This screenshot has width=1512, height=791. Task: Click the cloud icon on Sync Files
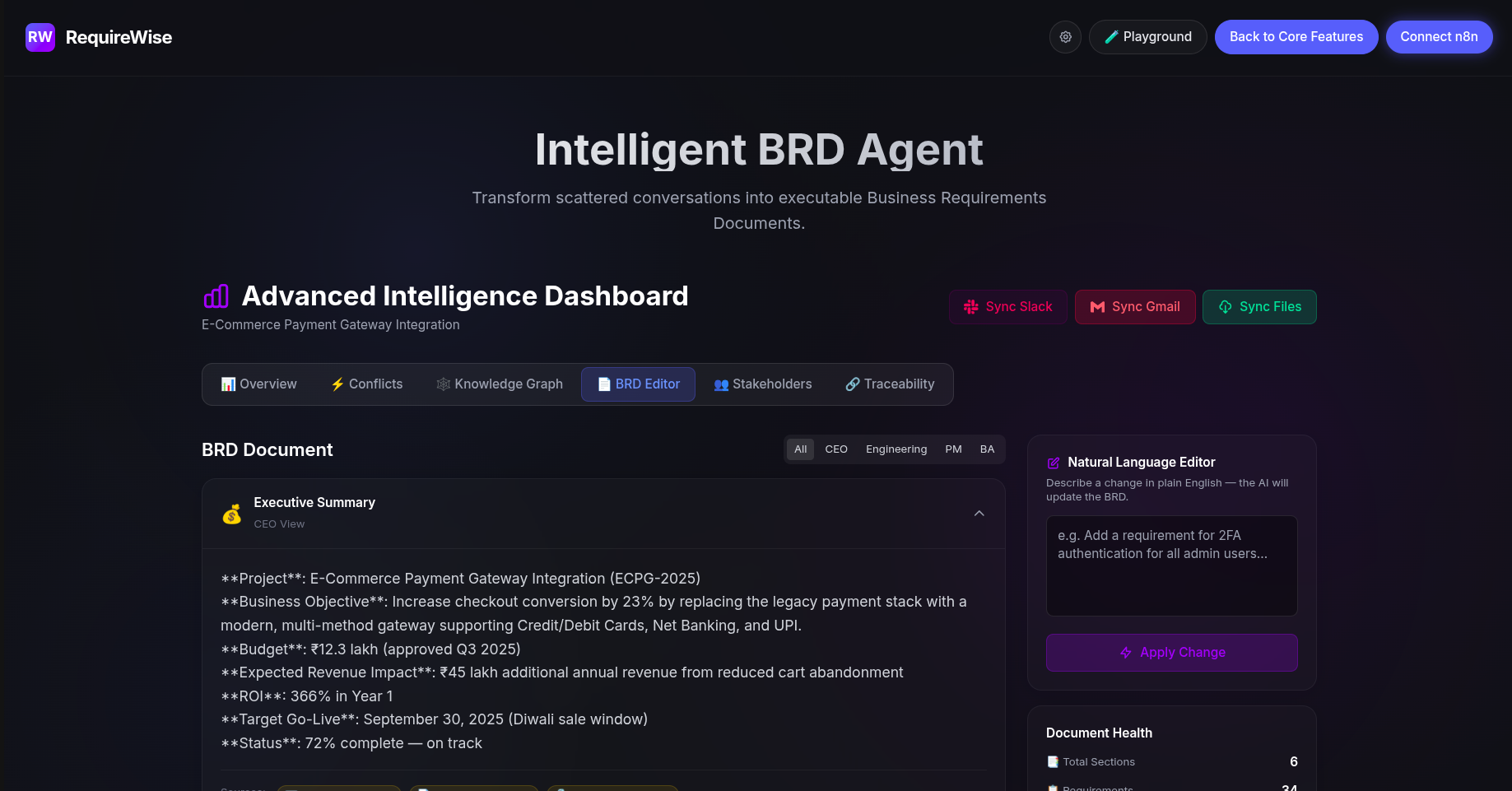coord(1225,307)
